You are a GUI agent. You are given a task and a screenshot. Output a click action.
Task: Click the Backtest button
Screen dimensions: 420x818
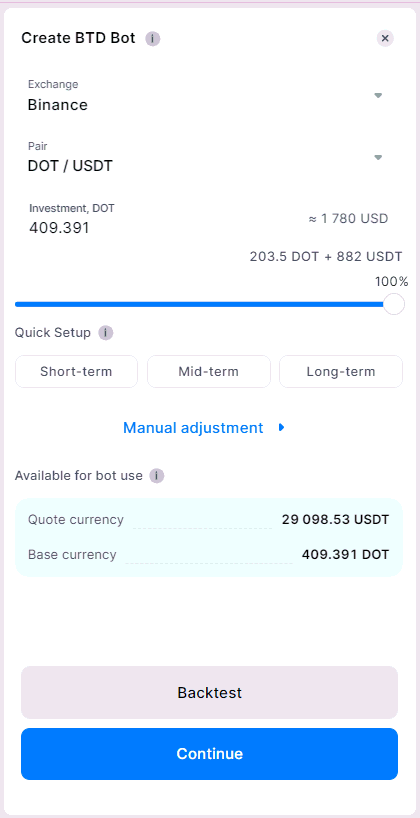(x=209, y=692)
